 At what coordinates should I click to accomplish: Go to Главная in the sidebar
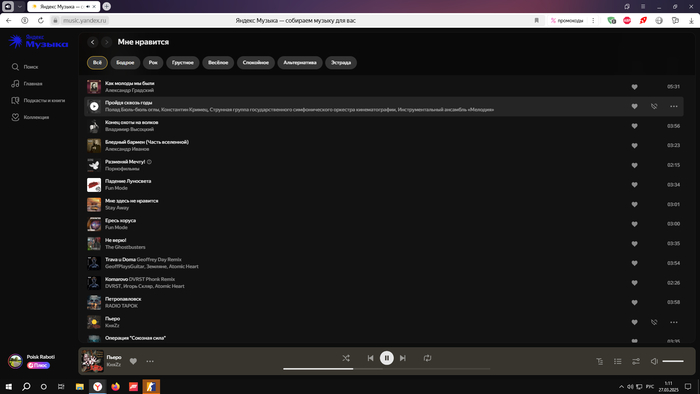27,83
